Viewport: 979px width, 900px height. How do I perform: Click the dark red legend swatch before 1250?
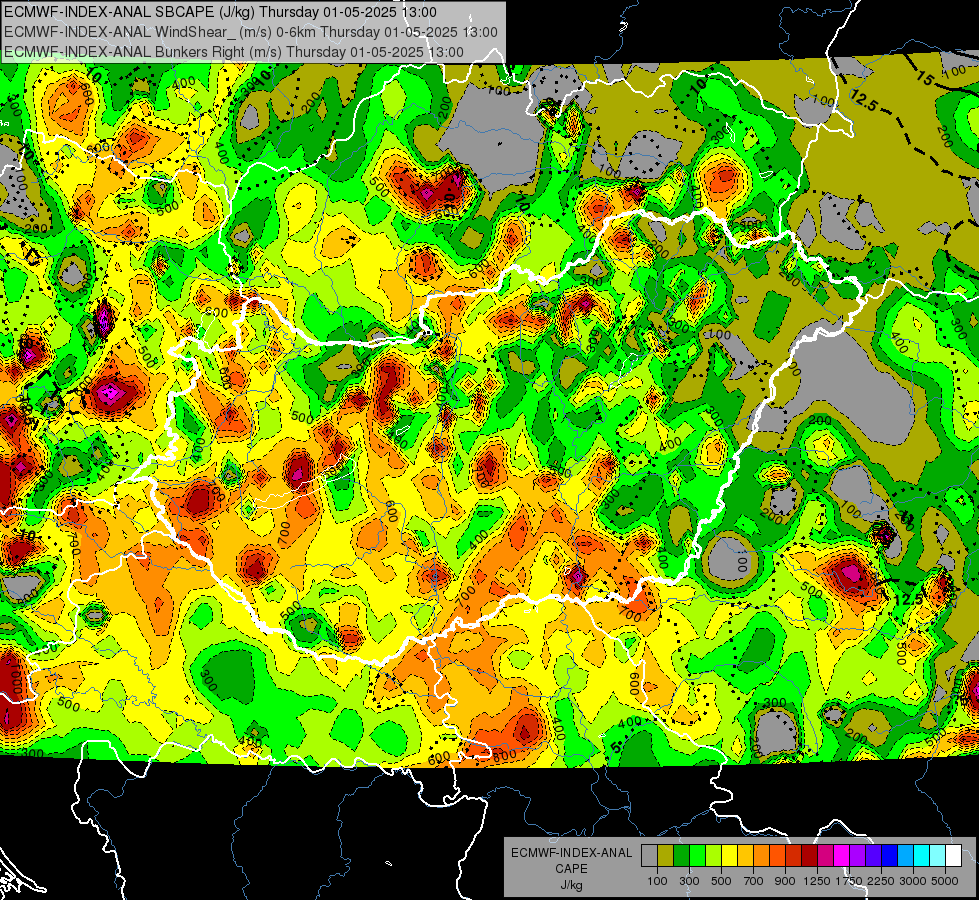click(x=809, y=855)
